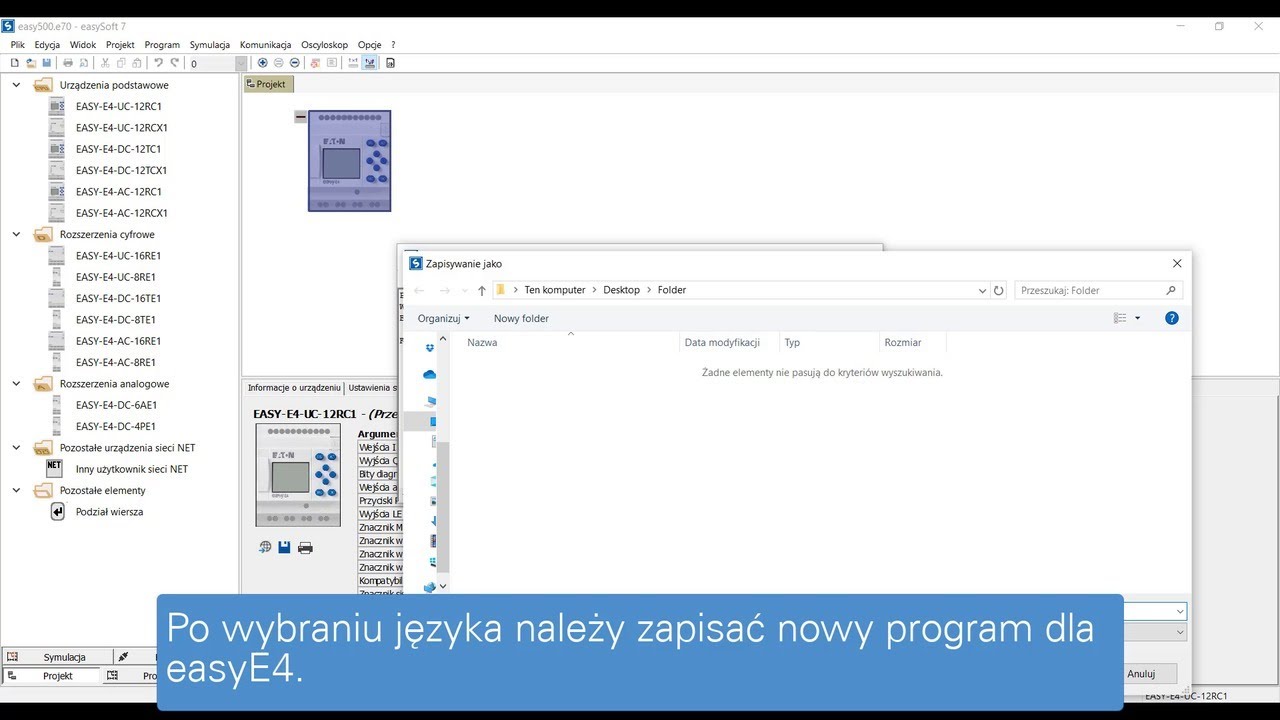Open the file name combo dropdown
Viewport: 1280px width, 720px height.
pos(1180,611)
